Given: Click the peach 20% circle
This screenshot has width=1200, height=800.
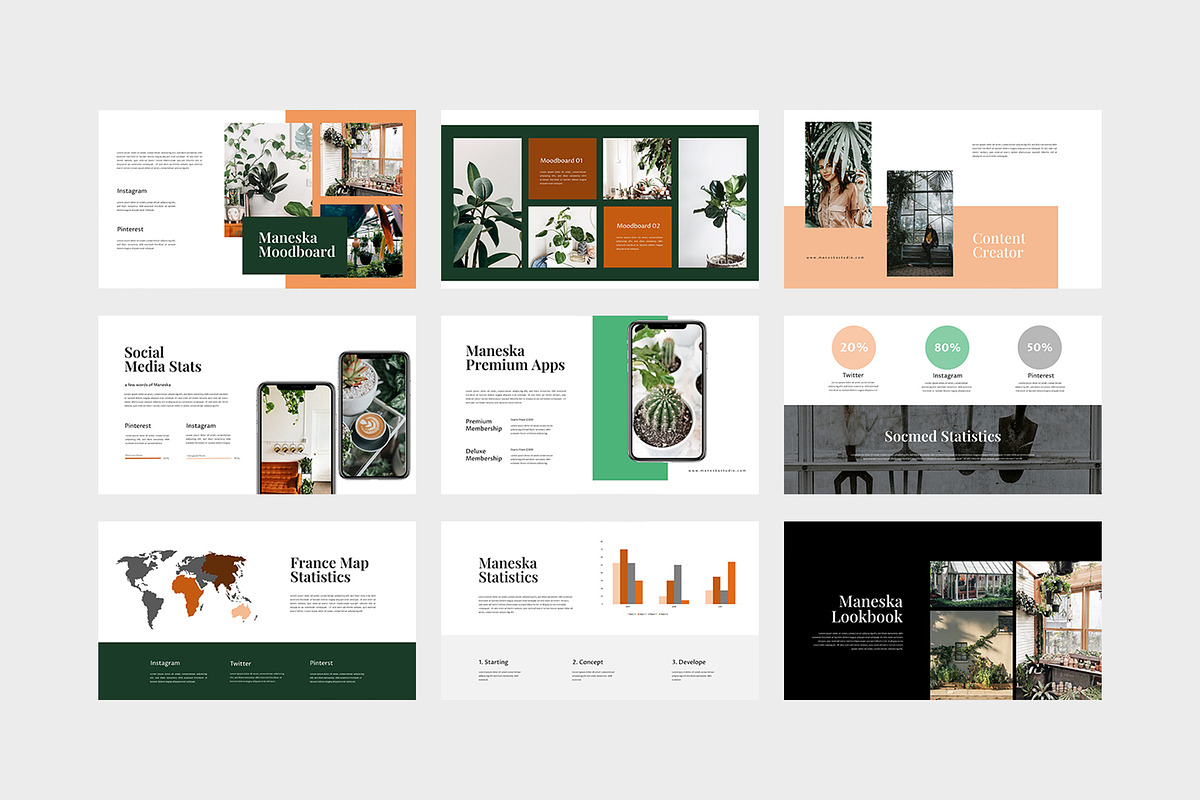Looking at the screenshot, I should [x=853, y=347].
